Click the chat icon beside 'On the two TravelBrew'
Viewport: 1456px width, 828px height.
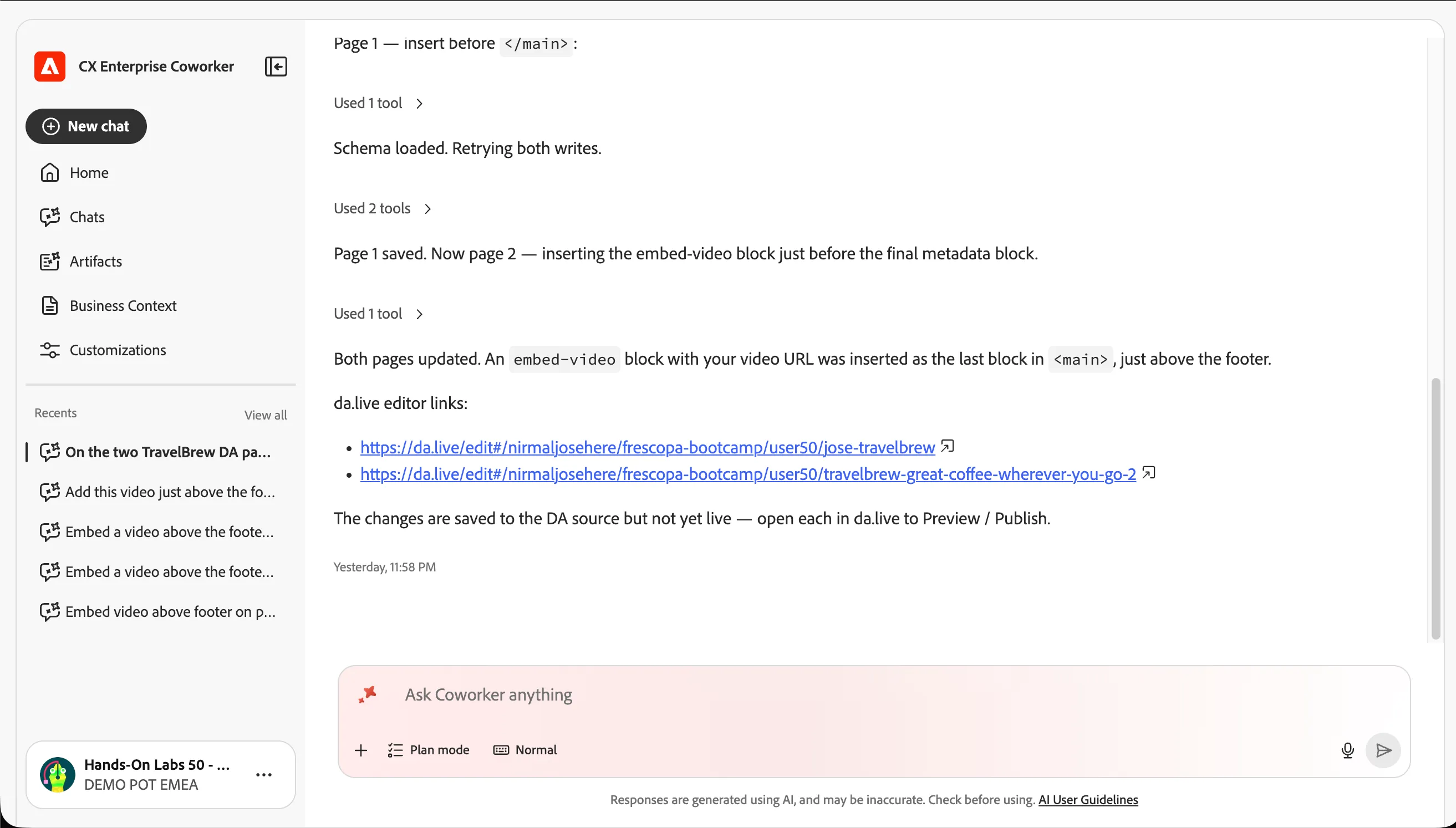[49, 452]
